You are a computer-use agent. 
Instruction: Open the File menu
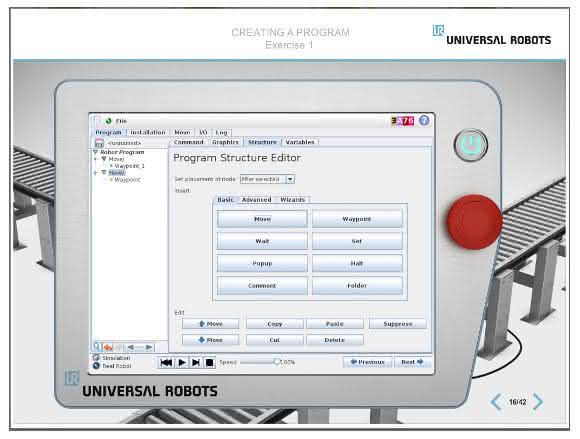pos(121,121)
